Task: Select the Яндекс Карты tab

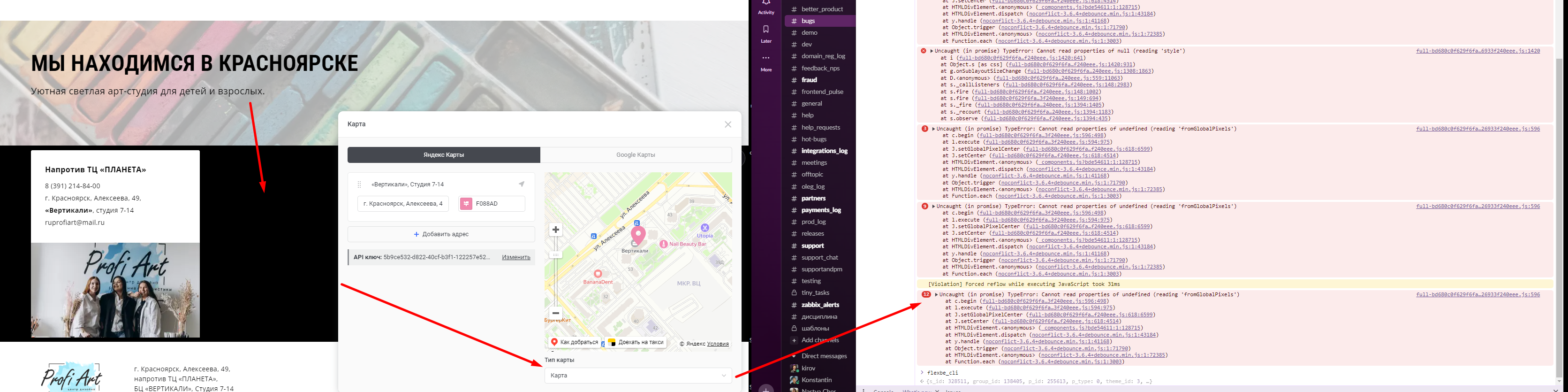Action: tap(444, 155)
